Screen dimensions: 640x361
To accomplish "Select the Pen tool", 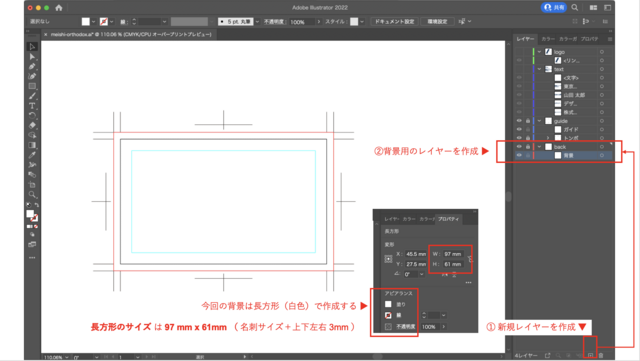I will [x=32, y=66].
